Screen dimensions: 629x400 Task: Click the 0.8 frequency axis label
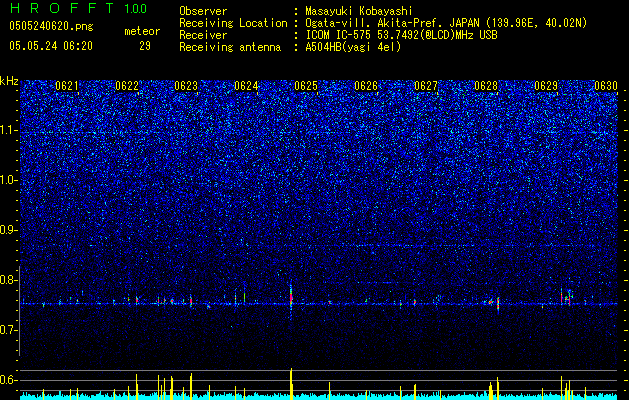[x=8, y=280]
